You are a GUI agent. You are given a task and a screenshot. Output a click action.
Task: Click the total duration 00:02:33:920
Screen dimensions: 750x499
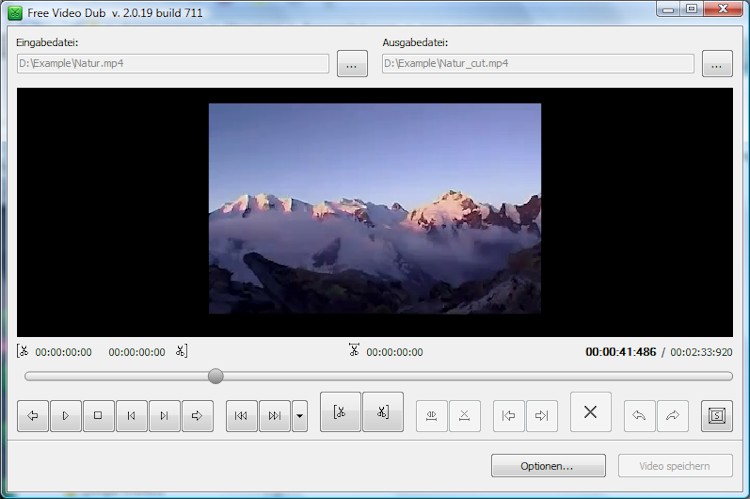tap(701, 353)
